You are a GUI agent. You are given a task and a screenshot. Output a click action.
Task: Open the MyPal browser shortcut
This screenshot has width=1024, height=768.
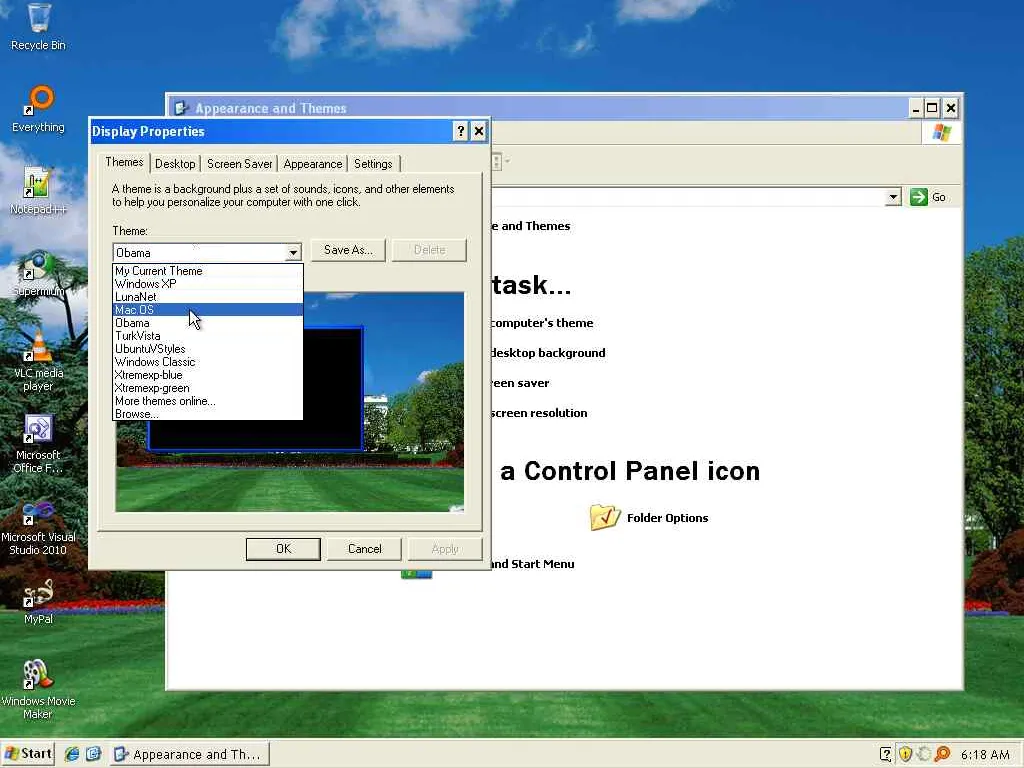click(x=38, y=601)
